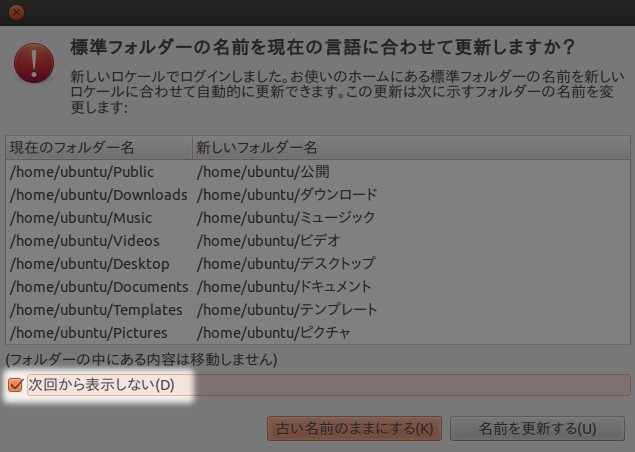Click the 現在のフォルダー名 column header
The image size is (635, 452).
tap(99, 147)
